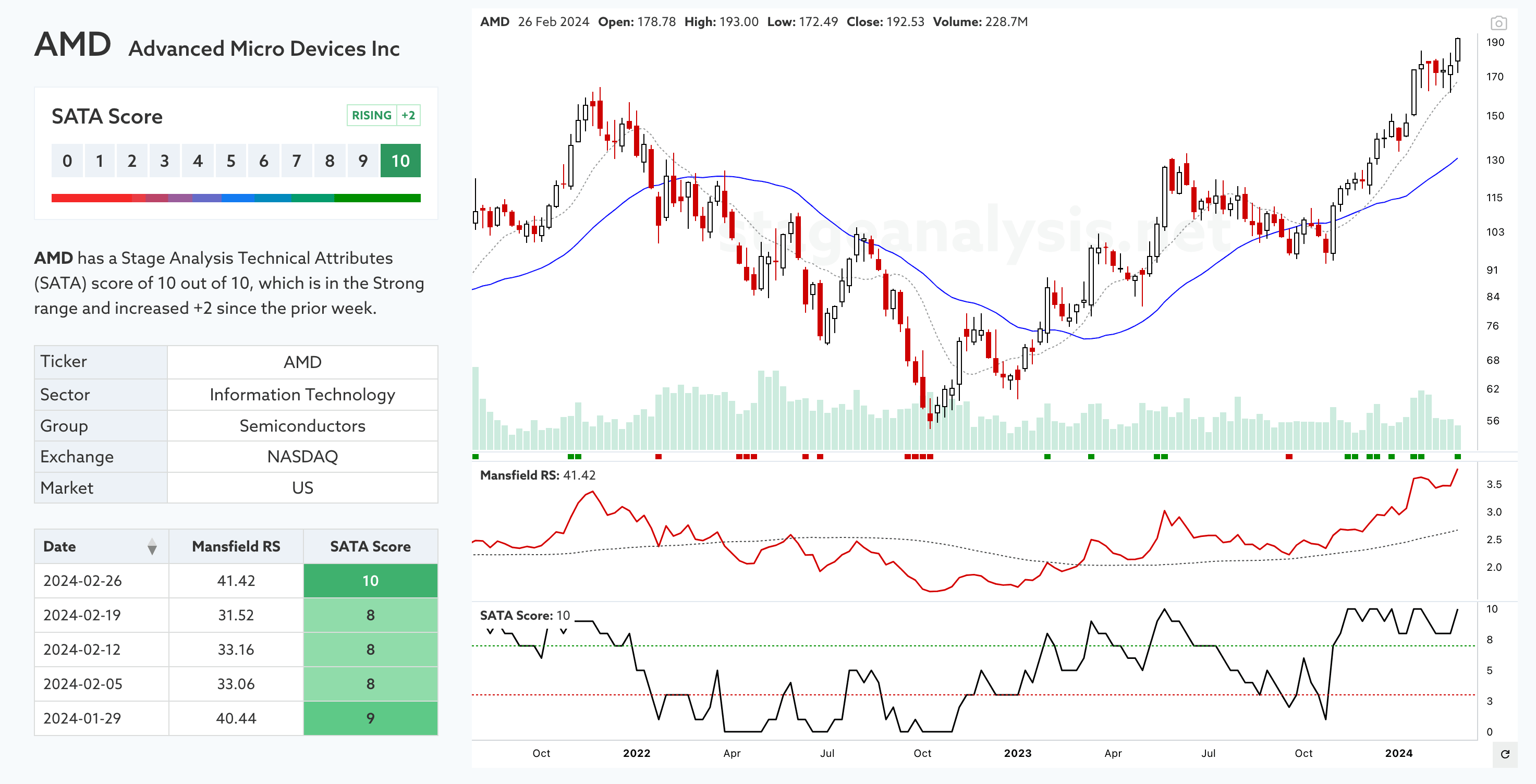Click the 2024-02-05 date cell
The height and width of the screenshot is (784, 1536).
[x=101, y=684]
